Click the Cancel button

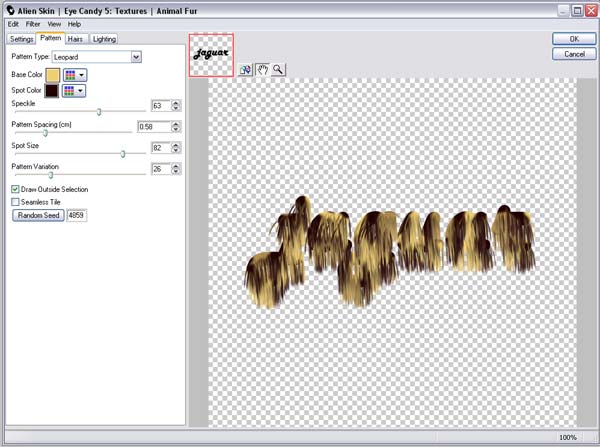[574, 54]
